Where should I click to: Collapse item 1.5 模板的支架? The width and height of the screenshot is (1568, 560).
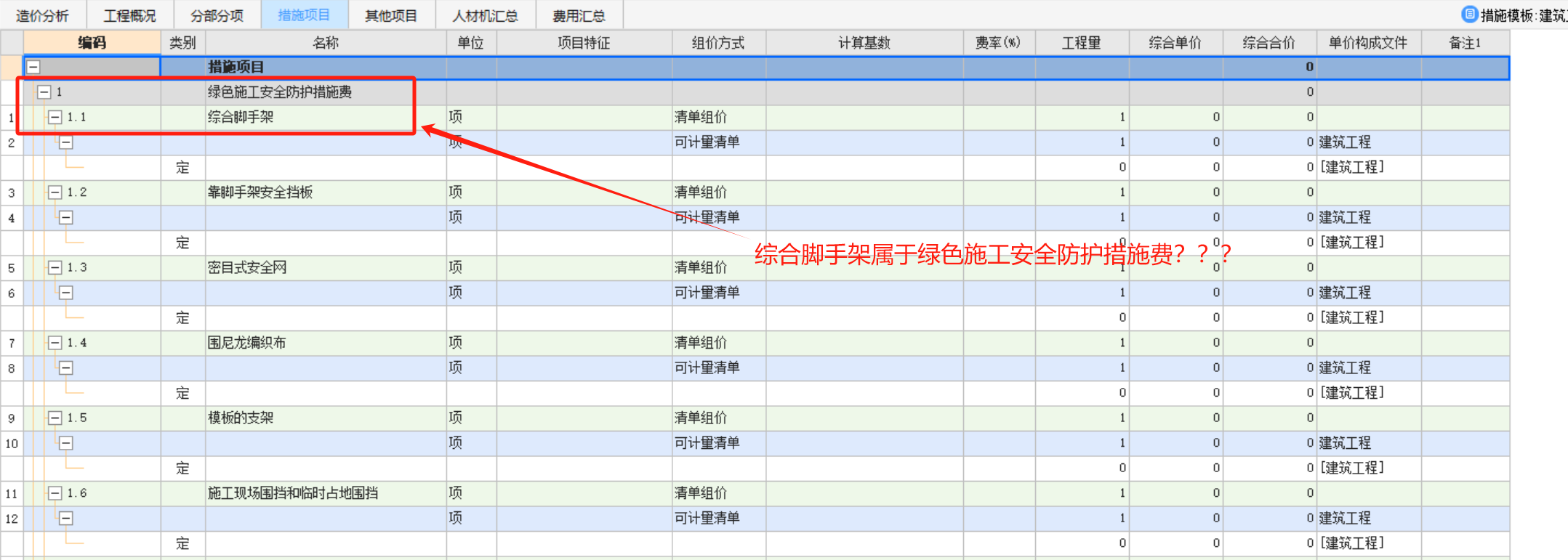(55, 418)
